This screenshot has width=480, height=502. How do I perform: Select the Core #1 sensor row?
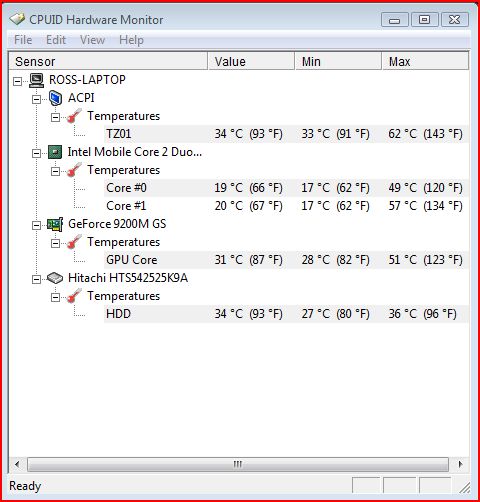pos(286,206)
